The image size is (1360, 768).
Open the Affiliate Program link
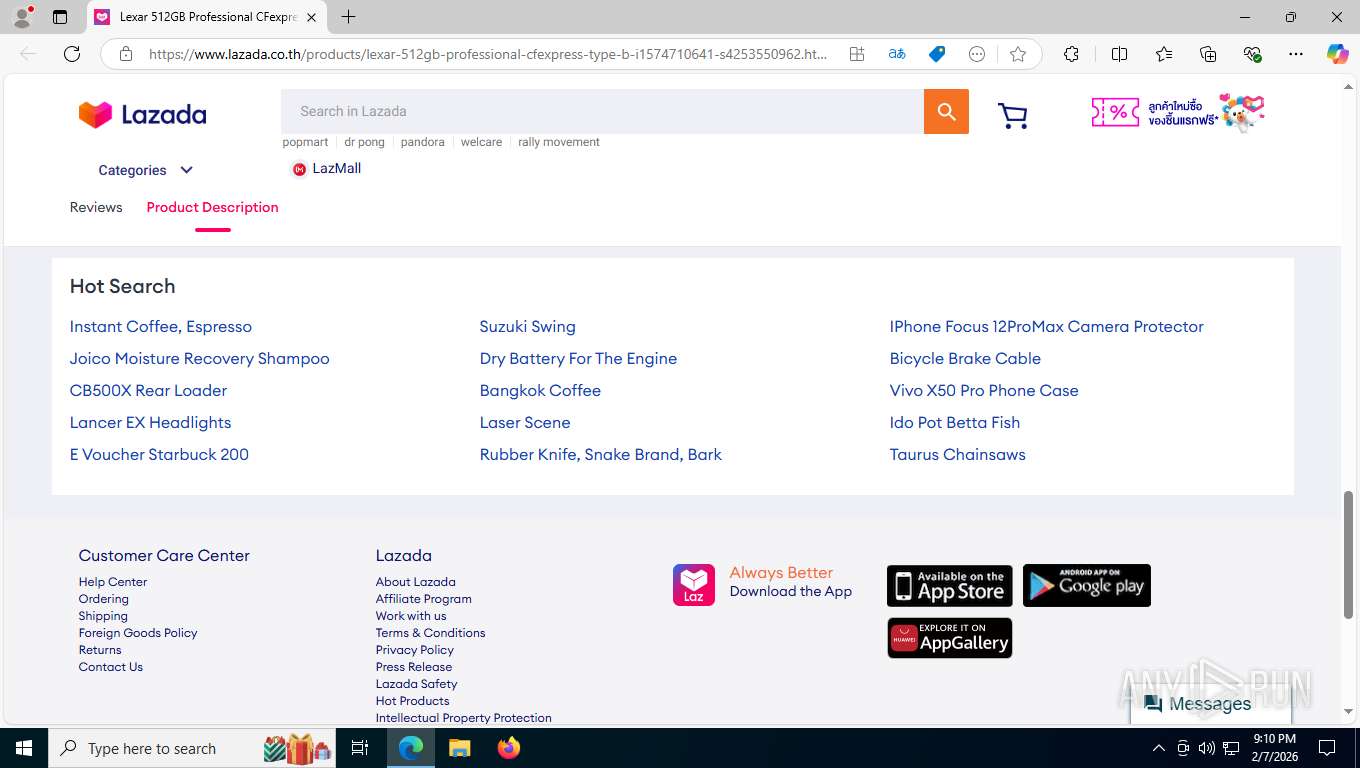pos(423,599)
